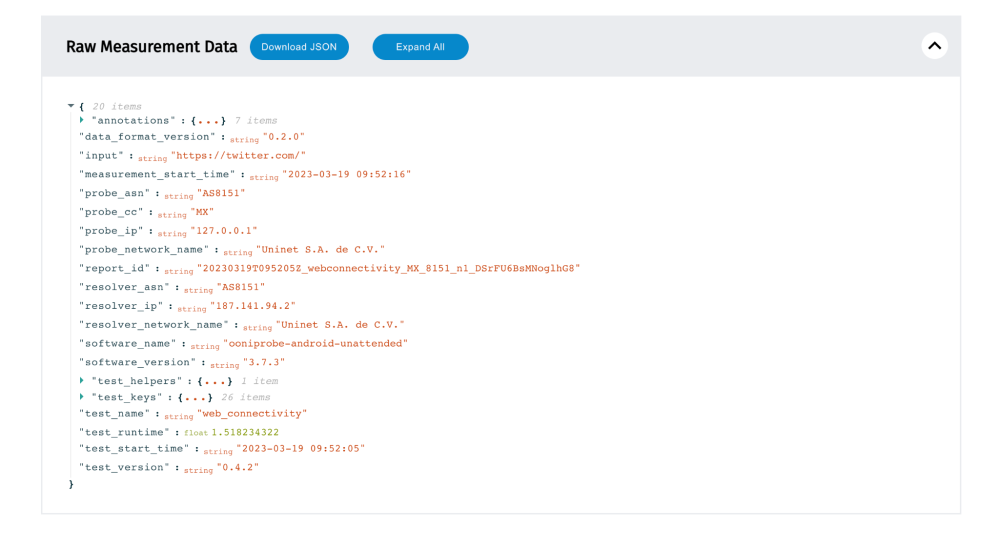Click the report_id value string
The height and width of the screenshot is (536, 1000).
tap(388, 268)
